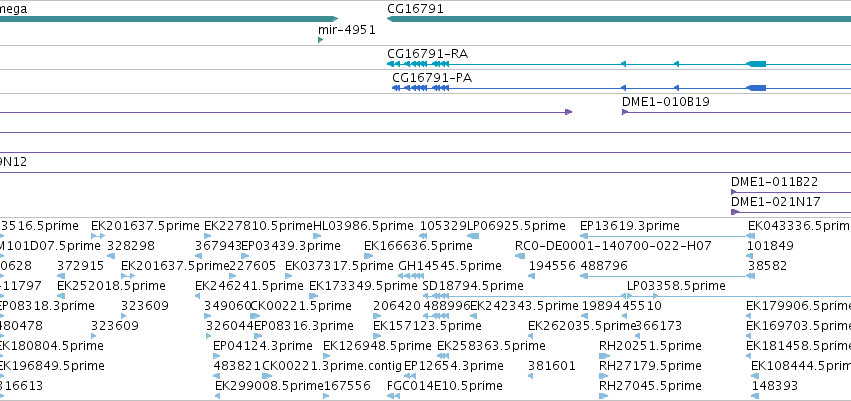Open EST EP04124.3prime
The image size is (851, 401).
coord(263,346)
